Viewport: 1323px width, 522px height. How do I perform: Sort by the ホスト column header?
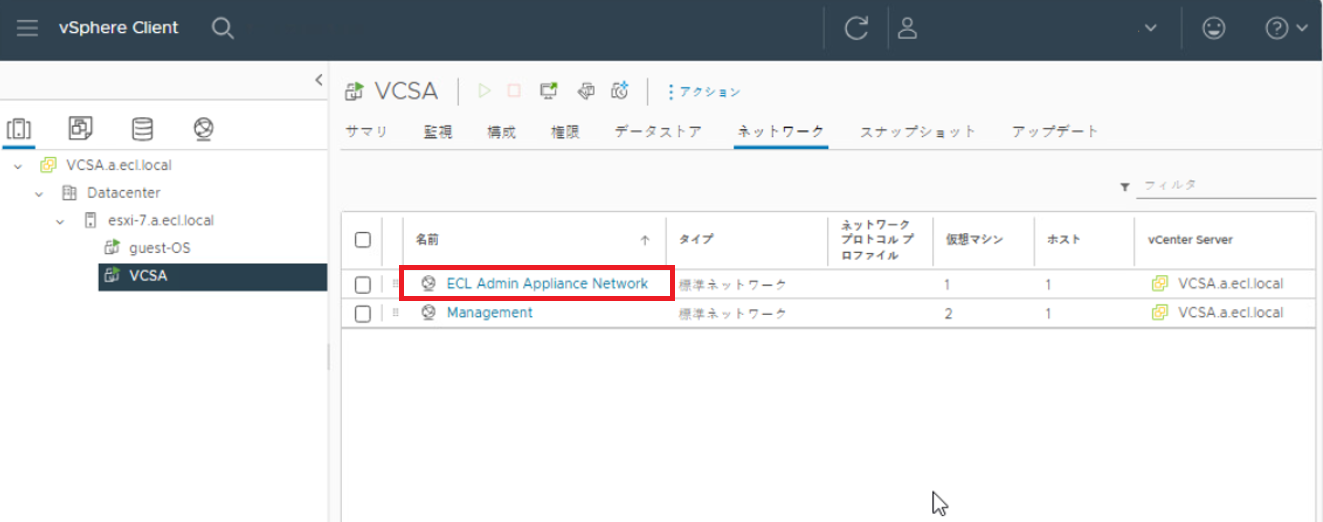(1063, 240)
